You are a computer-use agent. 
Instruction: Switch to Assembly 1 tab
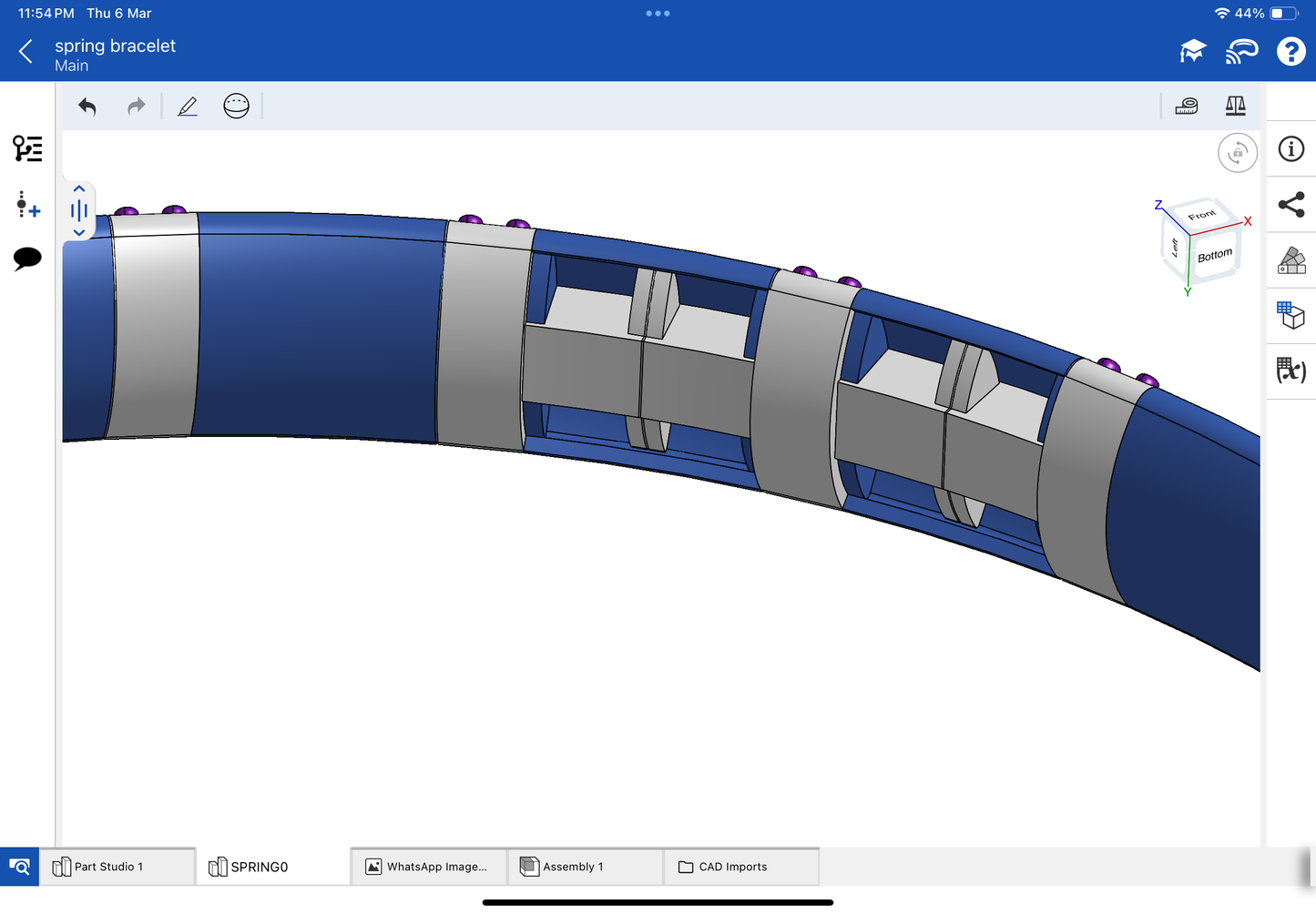coord(572,867)
